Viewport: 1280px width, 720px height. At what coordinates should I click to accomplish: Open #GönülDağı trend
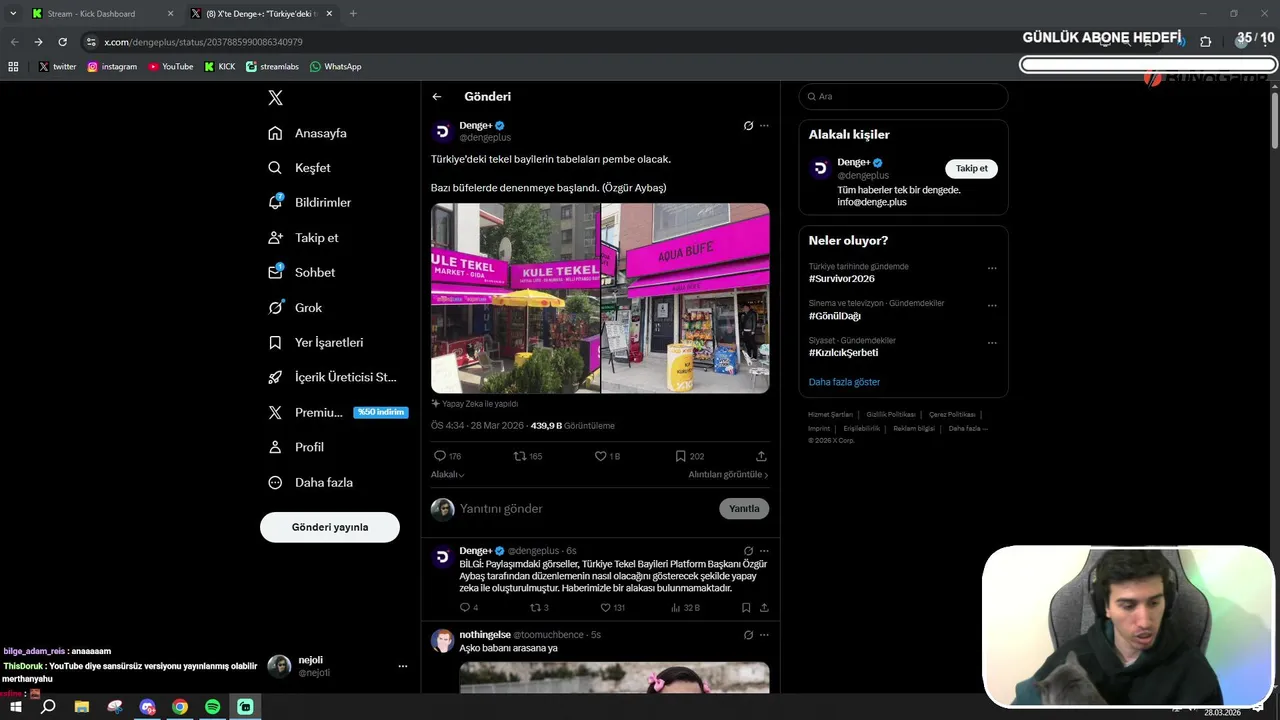coord(835,316)
